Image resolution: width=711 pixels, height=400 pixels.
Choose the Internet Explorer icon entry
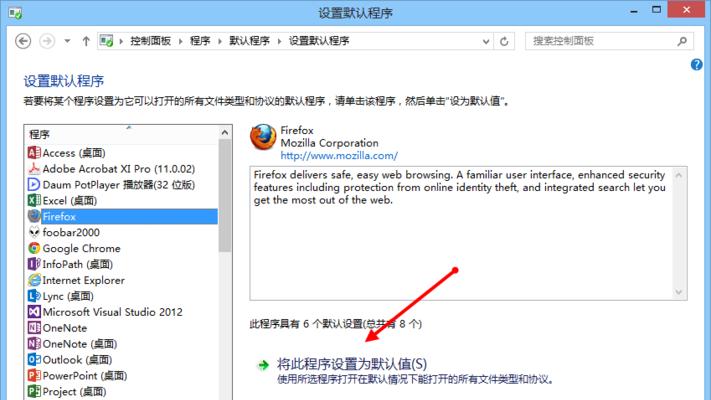point(34,280)
